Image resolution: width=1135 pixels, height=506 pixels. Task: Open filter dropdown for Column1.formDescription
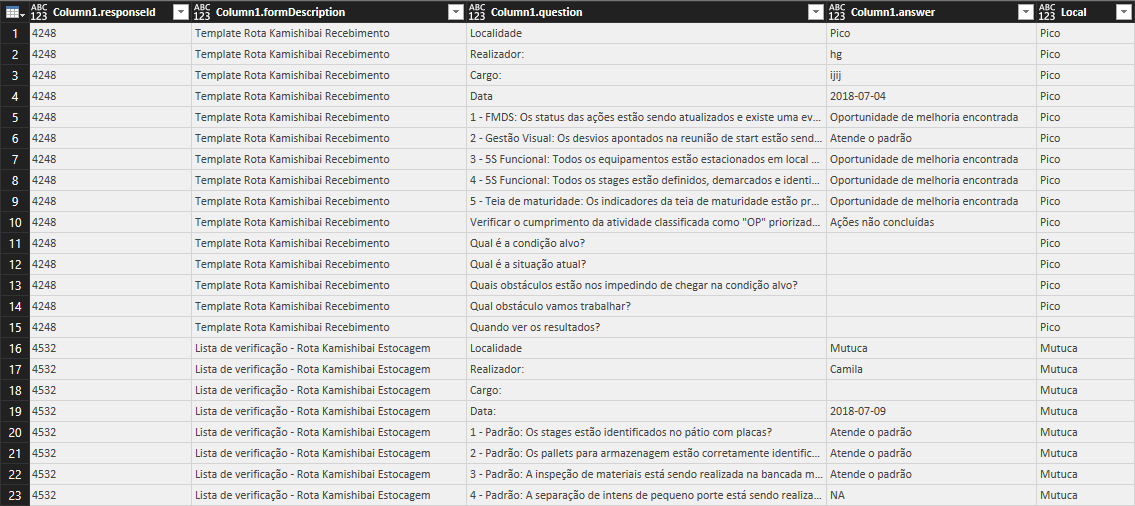click(x=455, y=12)
